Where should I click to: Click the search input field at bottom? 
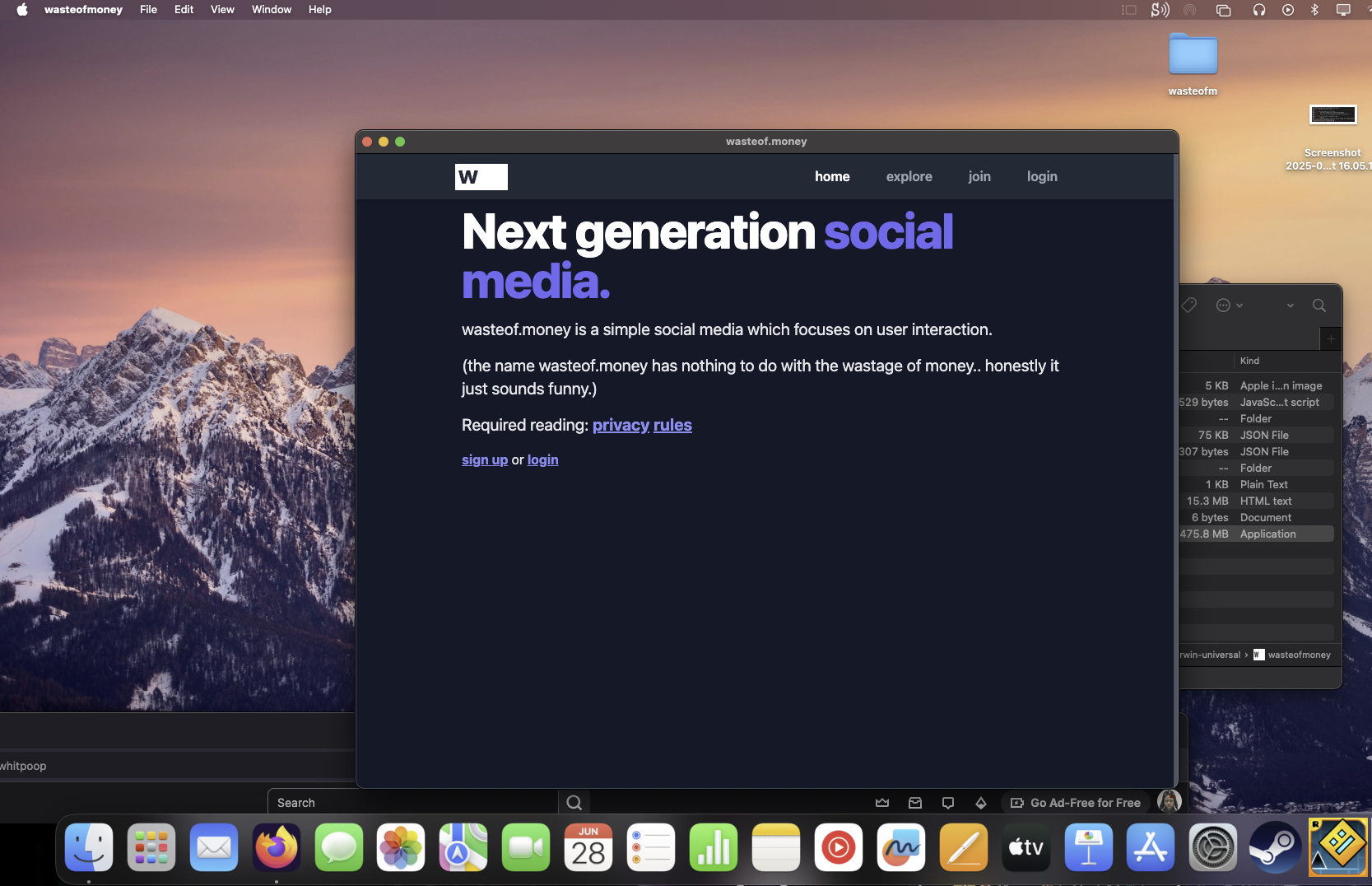click(413, 803)
